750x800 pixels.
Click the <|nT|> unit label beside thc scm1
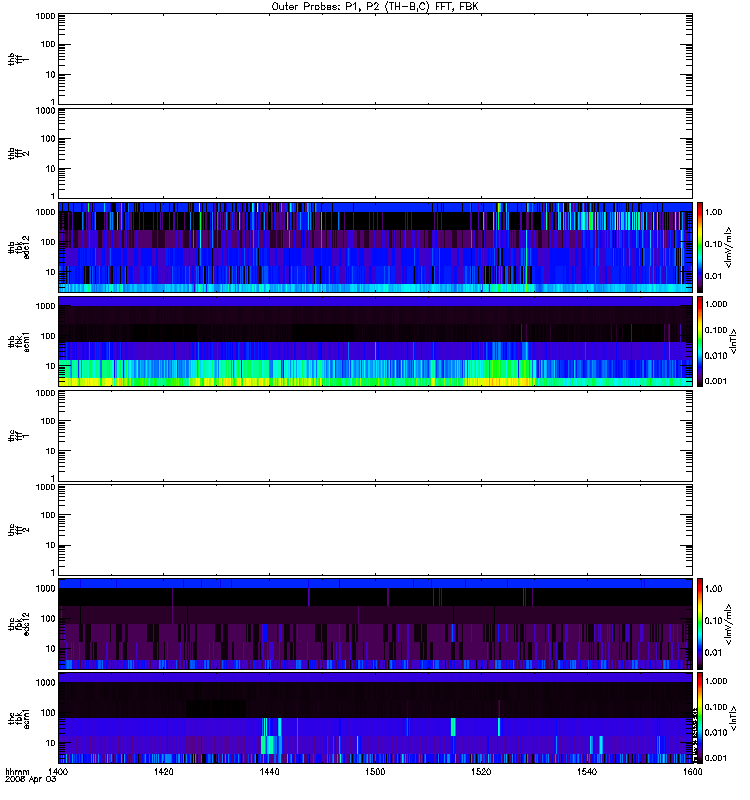(733, 718)
